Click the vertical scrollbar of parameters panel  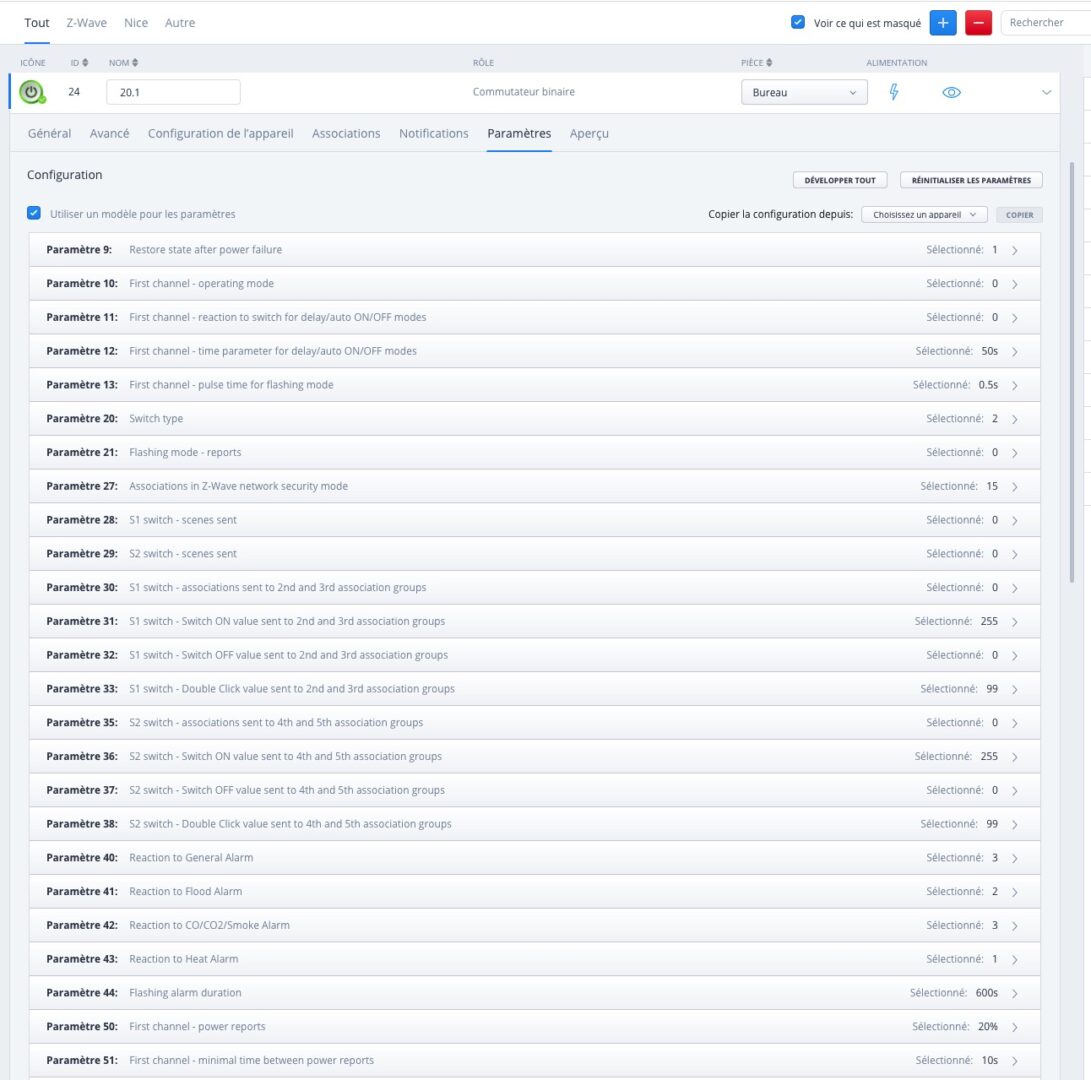1073,370
